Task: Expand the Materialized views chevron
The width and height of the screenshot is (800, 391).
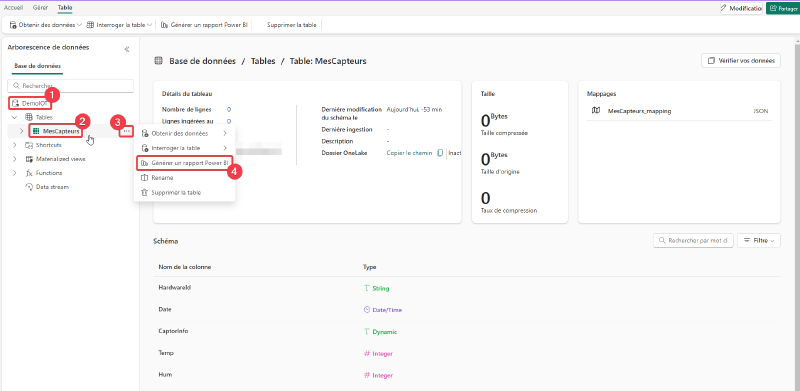Action: click(14, 159)
